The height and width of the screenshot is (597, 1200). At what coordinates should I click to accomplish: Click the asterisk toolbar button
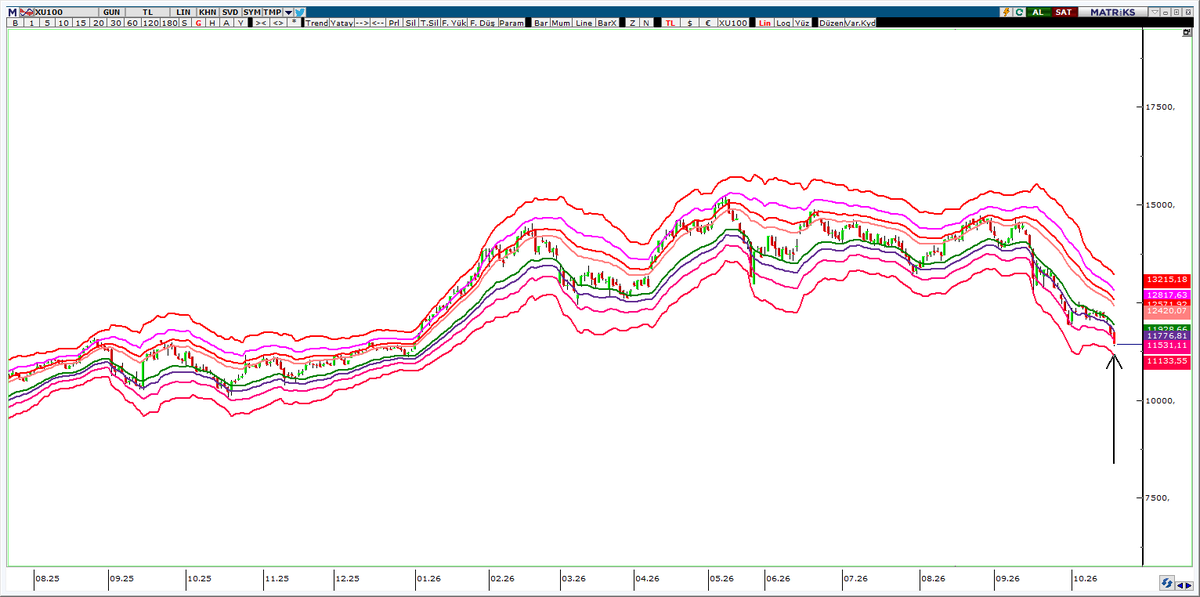pyautogui.click(x=294, y=22)
